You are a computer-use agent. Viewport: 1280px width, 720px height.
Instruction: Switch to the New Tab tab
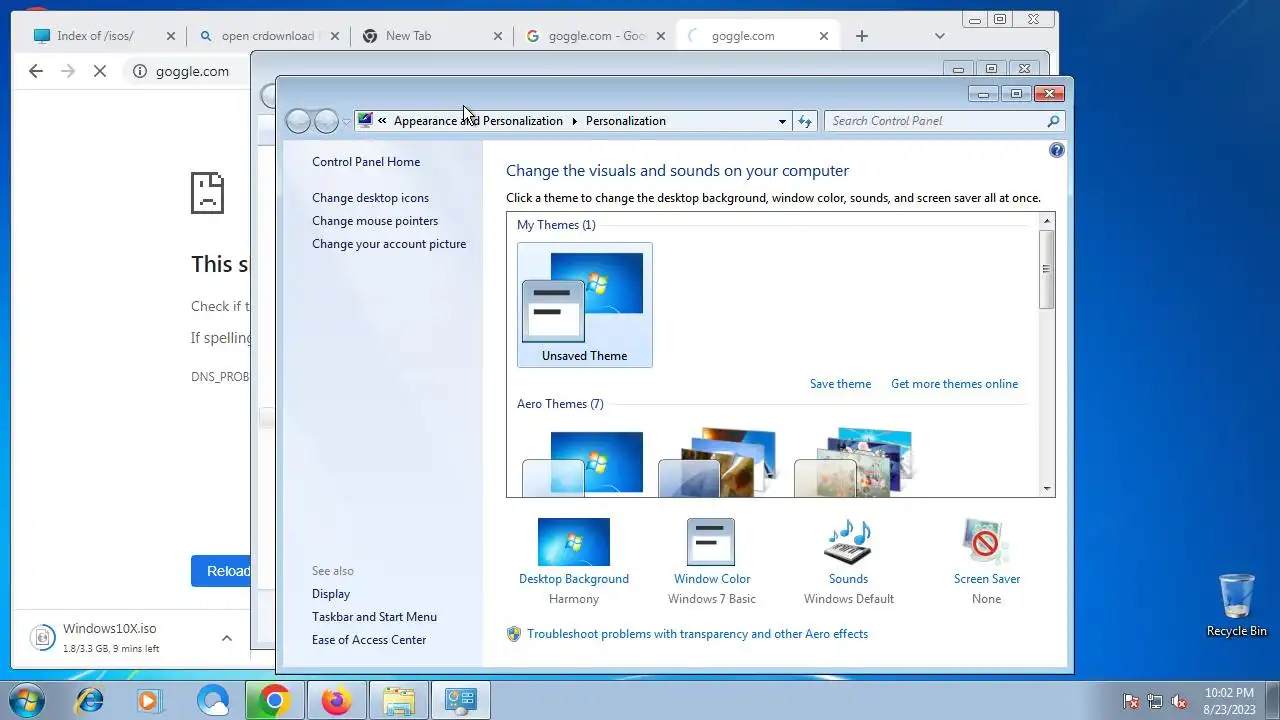coord(408,36)
